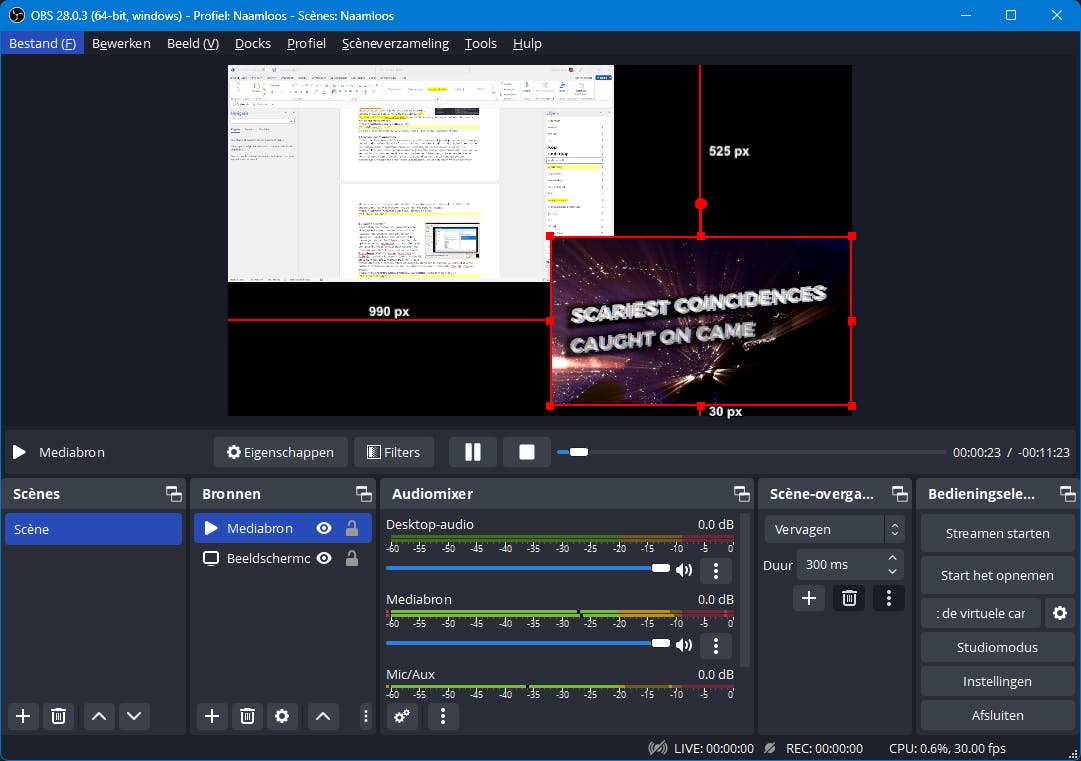Remove the selected scene with trash icon
This screenshot has height=761, width=1081.
coord(59,716)
